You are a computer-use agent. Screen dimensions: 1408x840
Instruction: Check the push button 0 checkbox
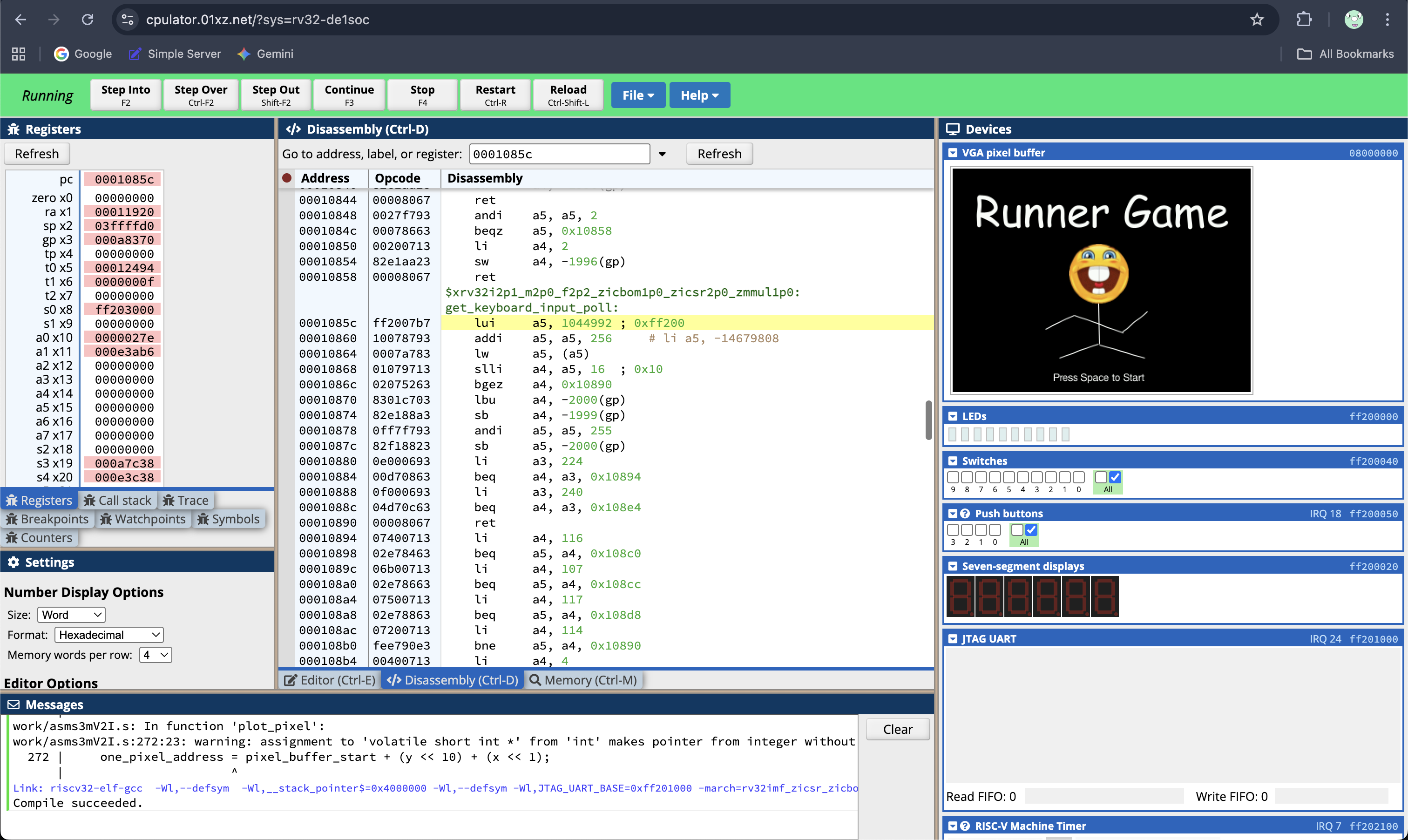coord(995,530)
